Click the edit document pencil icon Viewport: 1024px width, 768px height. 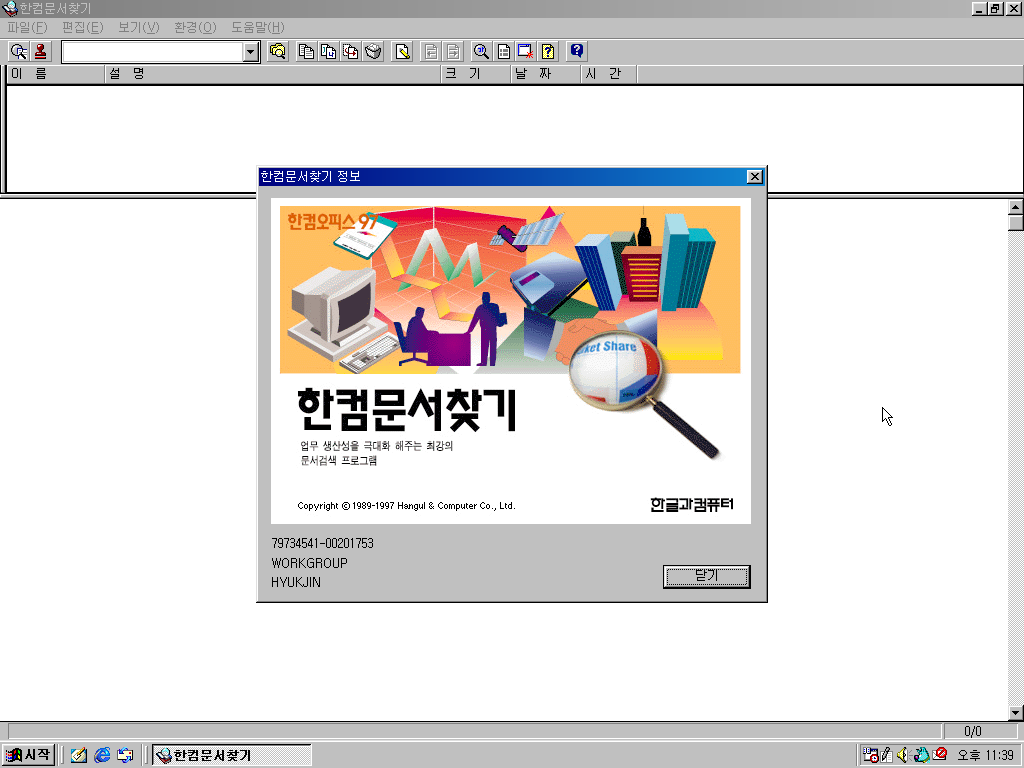pos(403,52)
